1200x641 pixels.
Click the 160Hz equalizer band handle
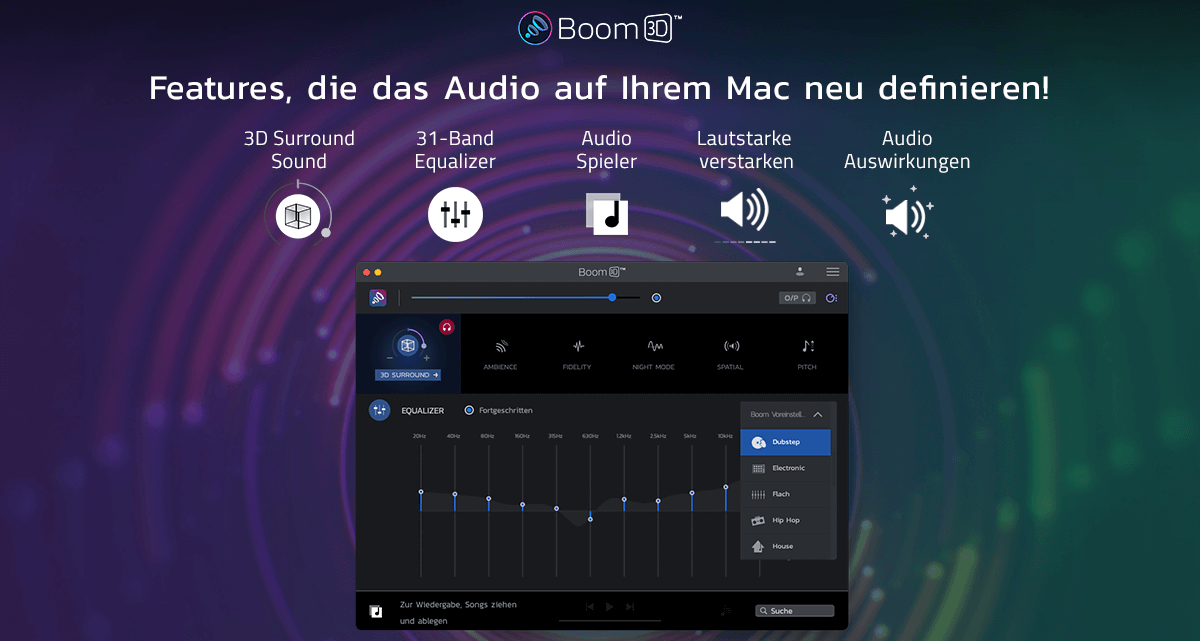[x=523, y=504]
